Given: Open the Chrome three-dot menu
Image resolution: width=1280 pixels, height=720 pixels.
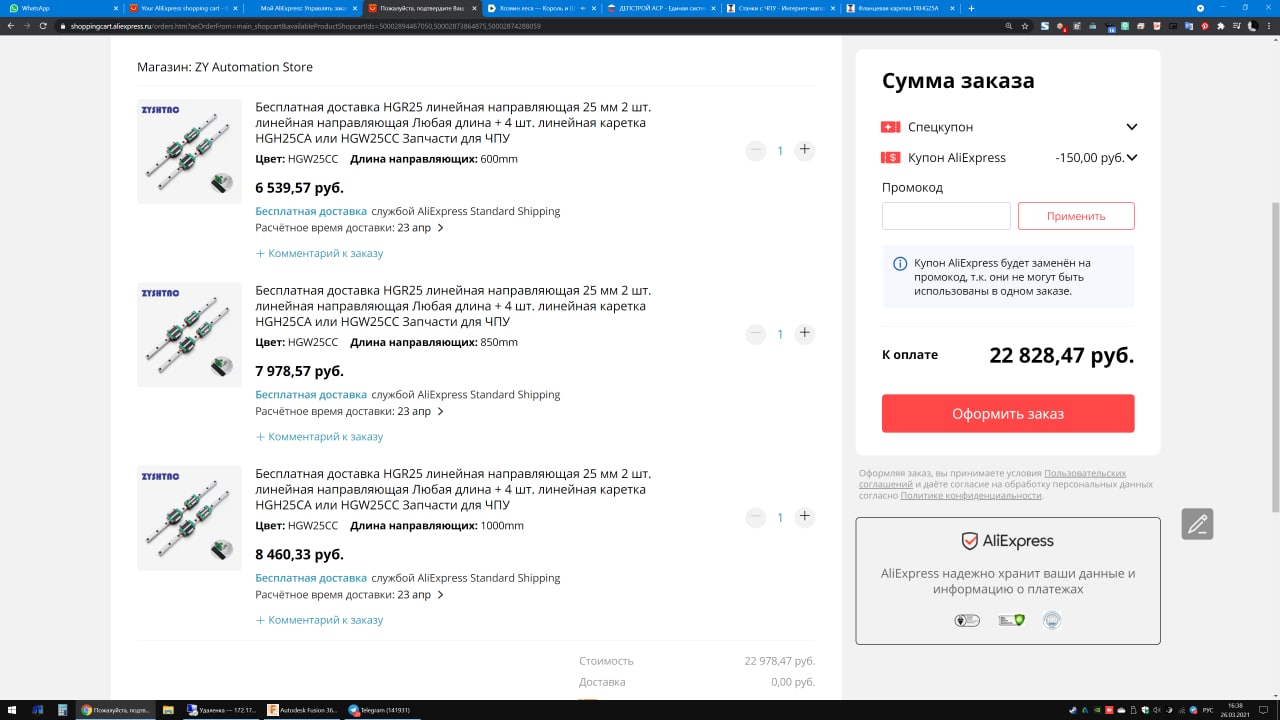Looking at the screenshot, I should pyautogui.click(x=1269, y=26).
